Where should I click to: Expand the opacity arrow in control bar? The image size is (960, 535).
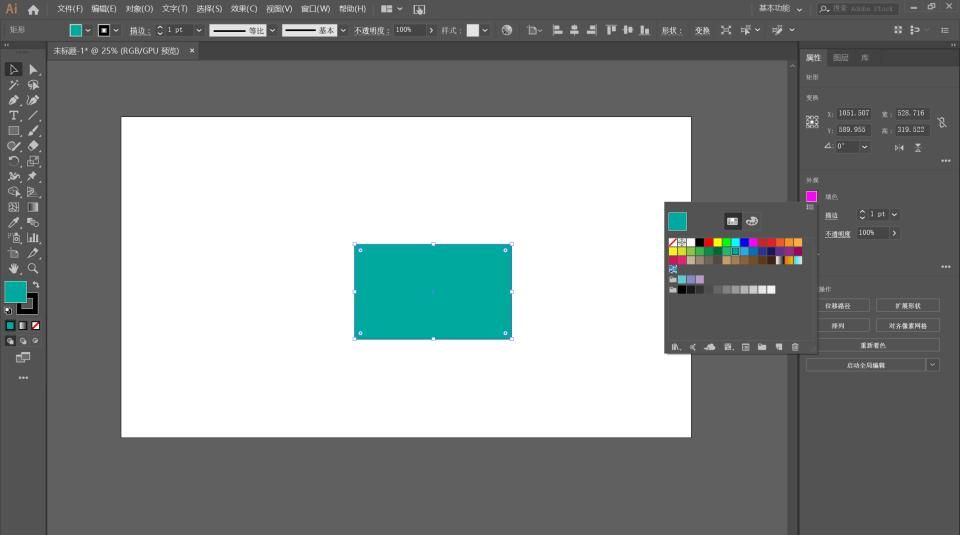pos(431,30)
